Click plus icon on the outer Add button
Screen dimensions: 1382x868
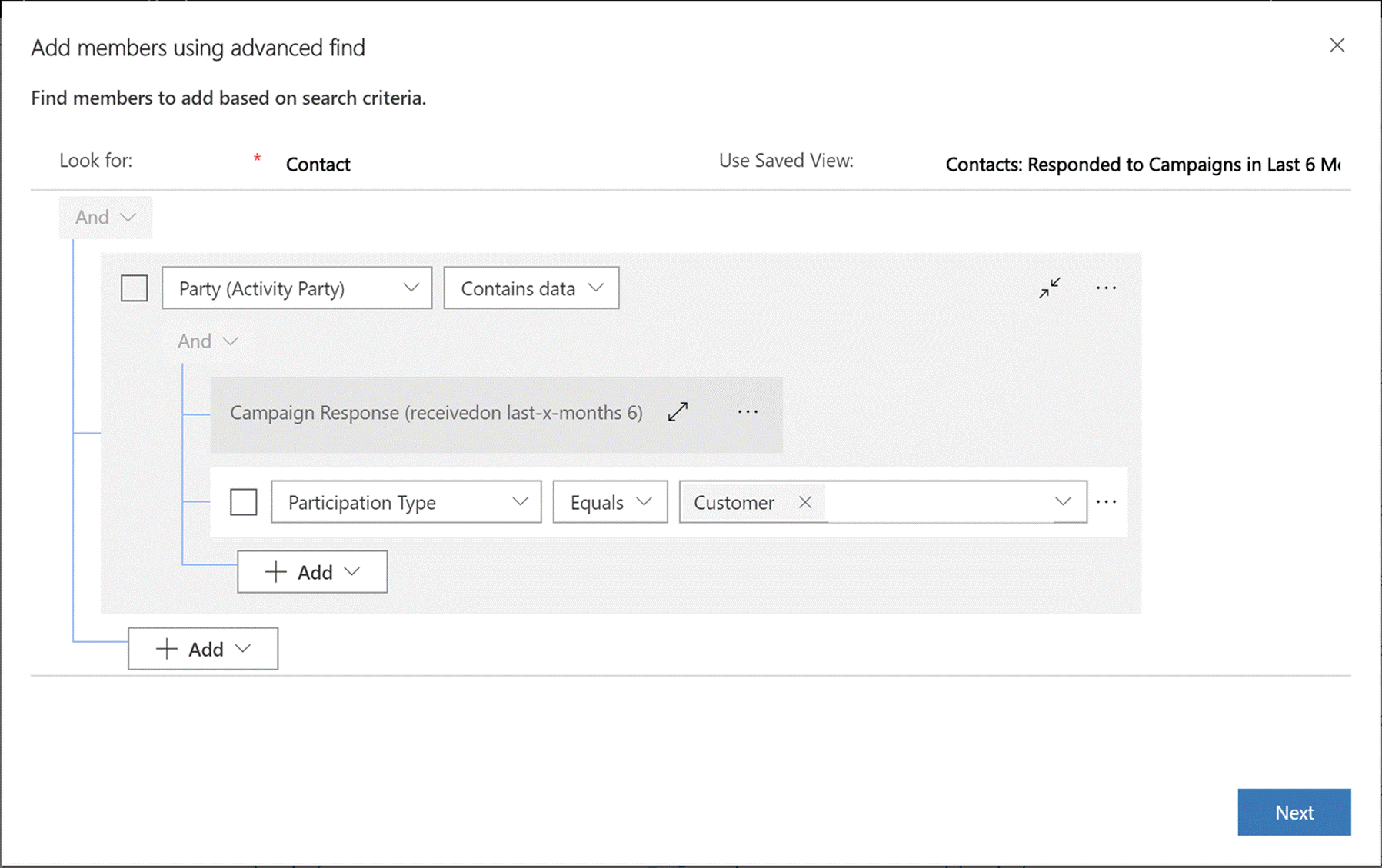pyautogui.click(x=166, y=649)
